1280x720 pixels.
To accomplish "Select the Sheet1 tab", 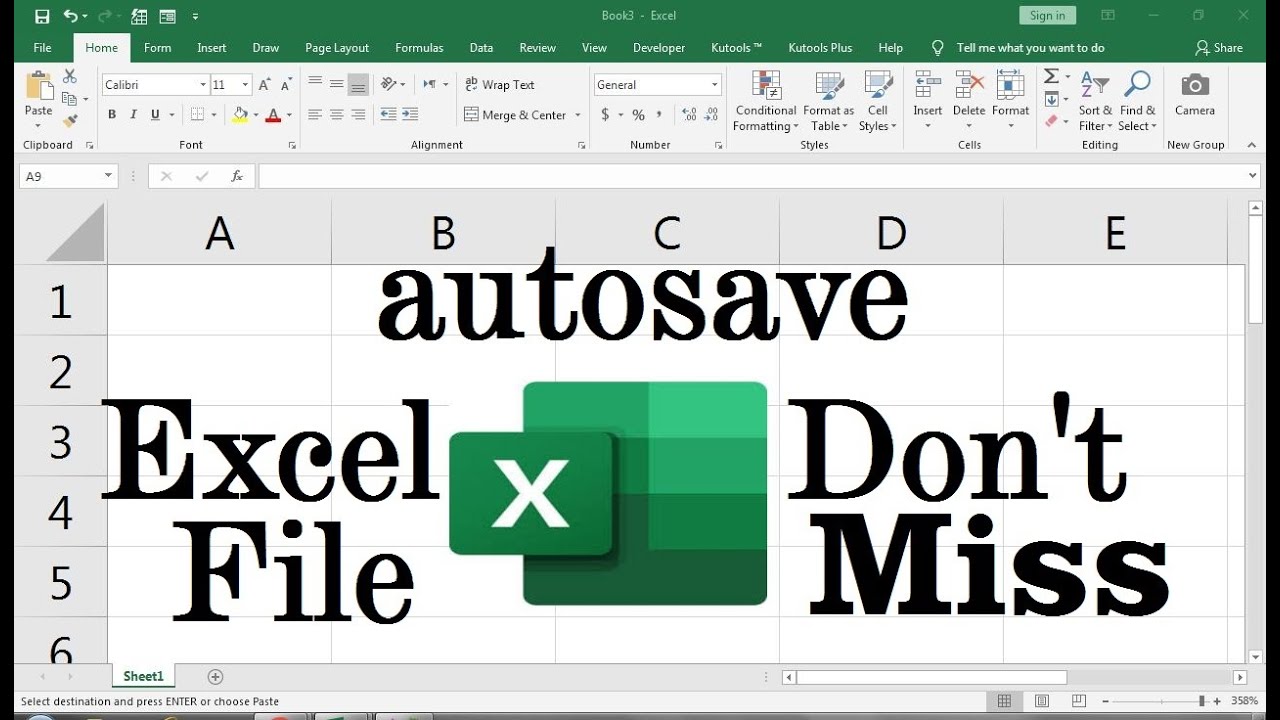I will coord(143,677).
